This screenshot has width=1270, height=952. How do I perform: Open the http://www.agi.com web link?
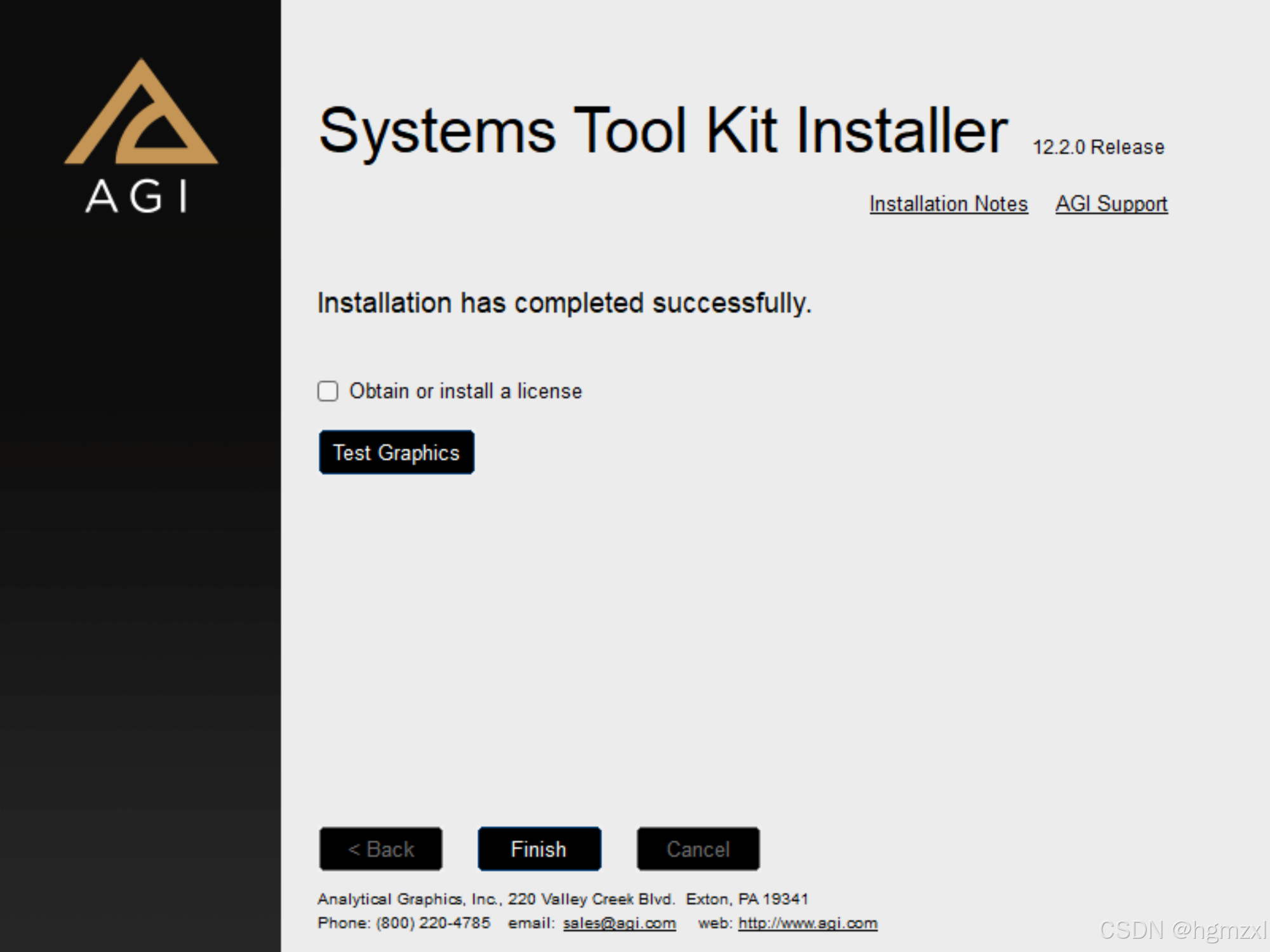[808, 923]
